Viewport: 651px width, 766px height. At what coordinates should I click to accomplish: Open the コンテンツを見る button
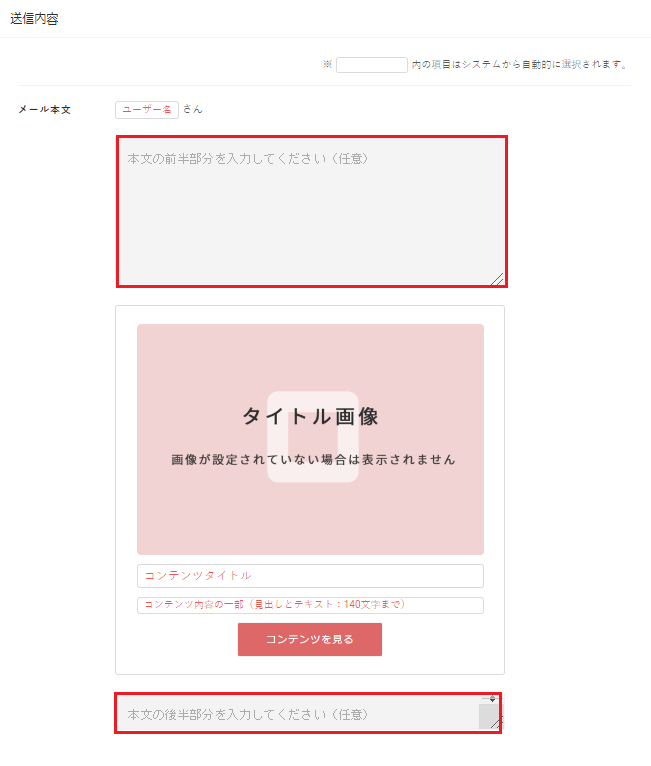pyautogui.click(x=310, y=639)
